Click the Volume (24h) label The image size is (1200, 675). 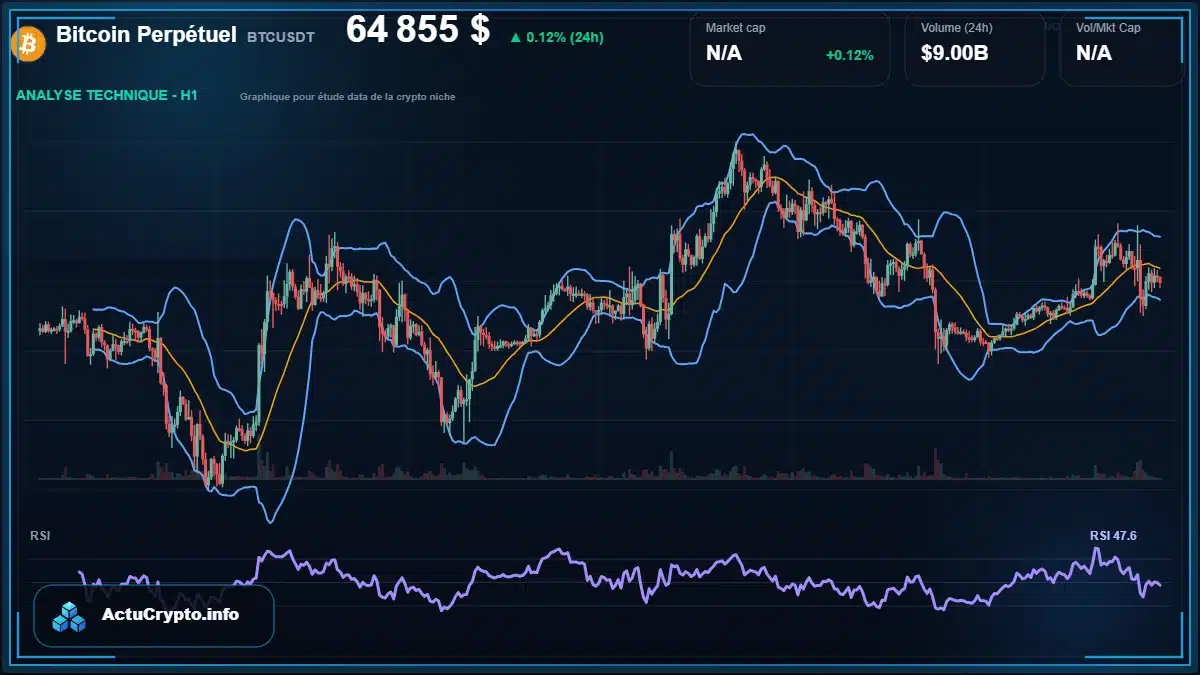(958, 28)
